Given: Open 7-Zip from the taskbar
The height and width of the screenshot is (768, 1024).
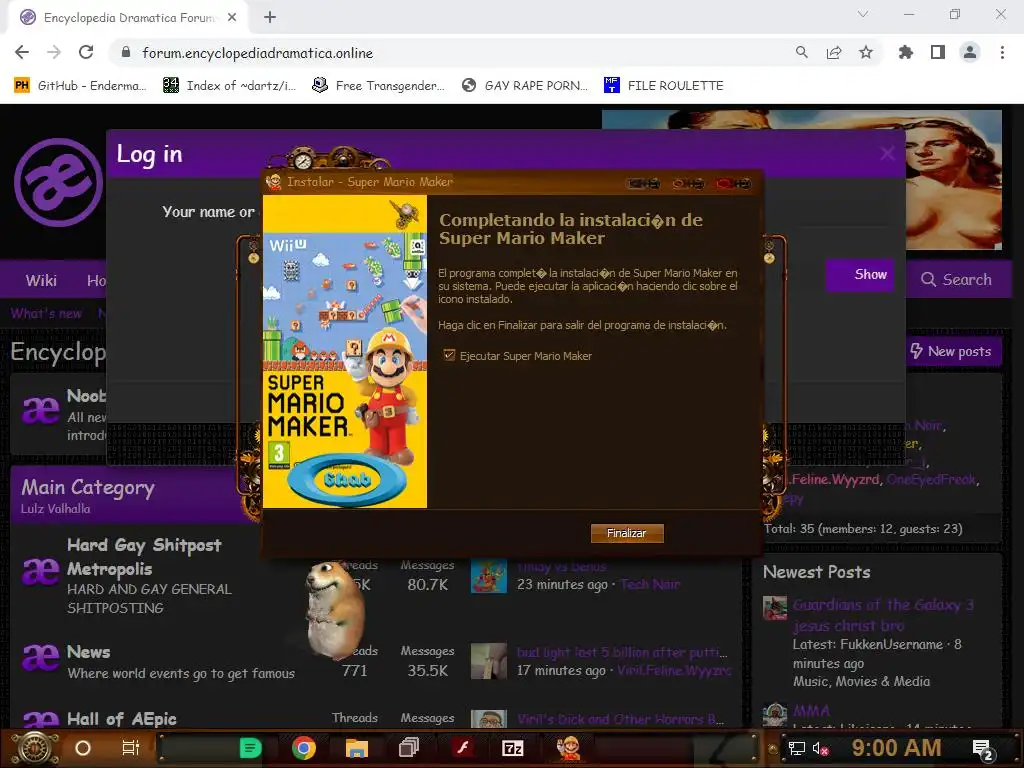Looking at the screenshot, I should pyautogui.click(x=513, y=748).
